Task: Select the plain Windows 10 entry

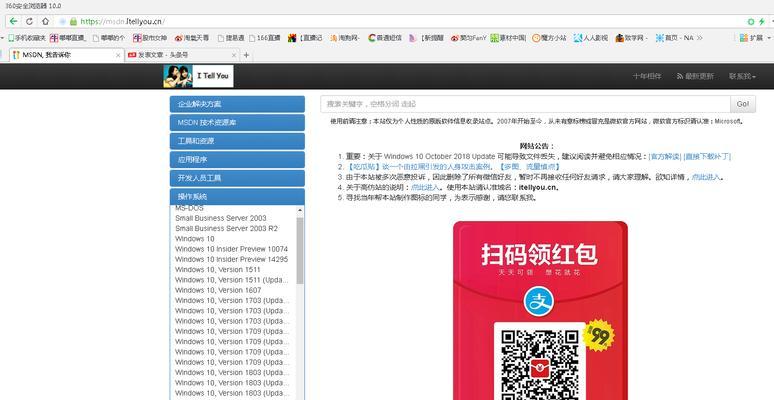Action: 194,239
